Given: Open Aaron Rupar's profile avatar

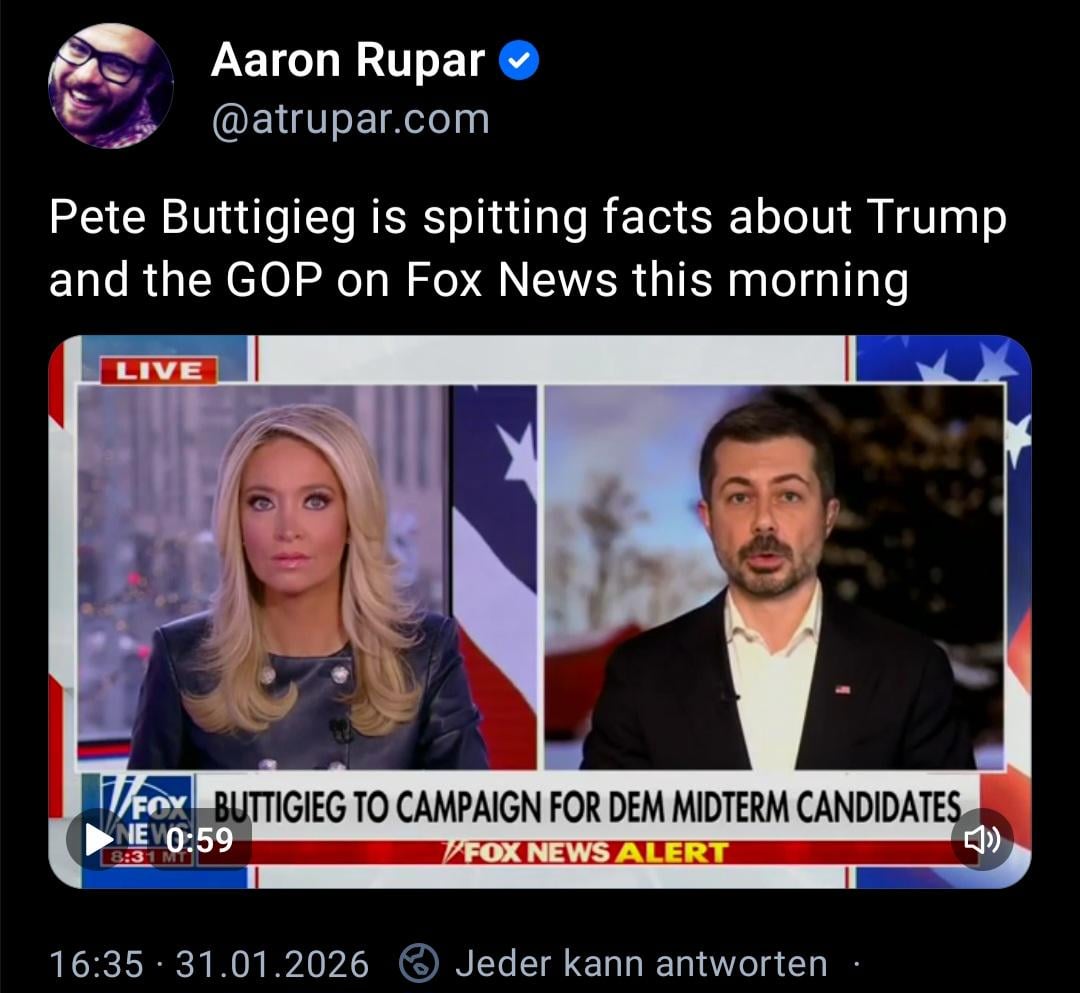Looking at the screenshot, I should coord(110,85).
